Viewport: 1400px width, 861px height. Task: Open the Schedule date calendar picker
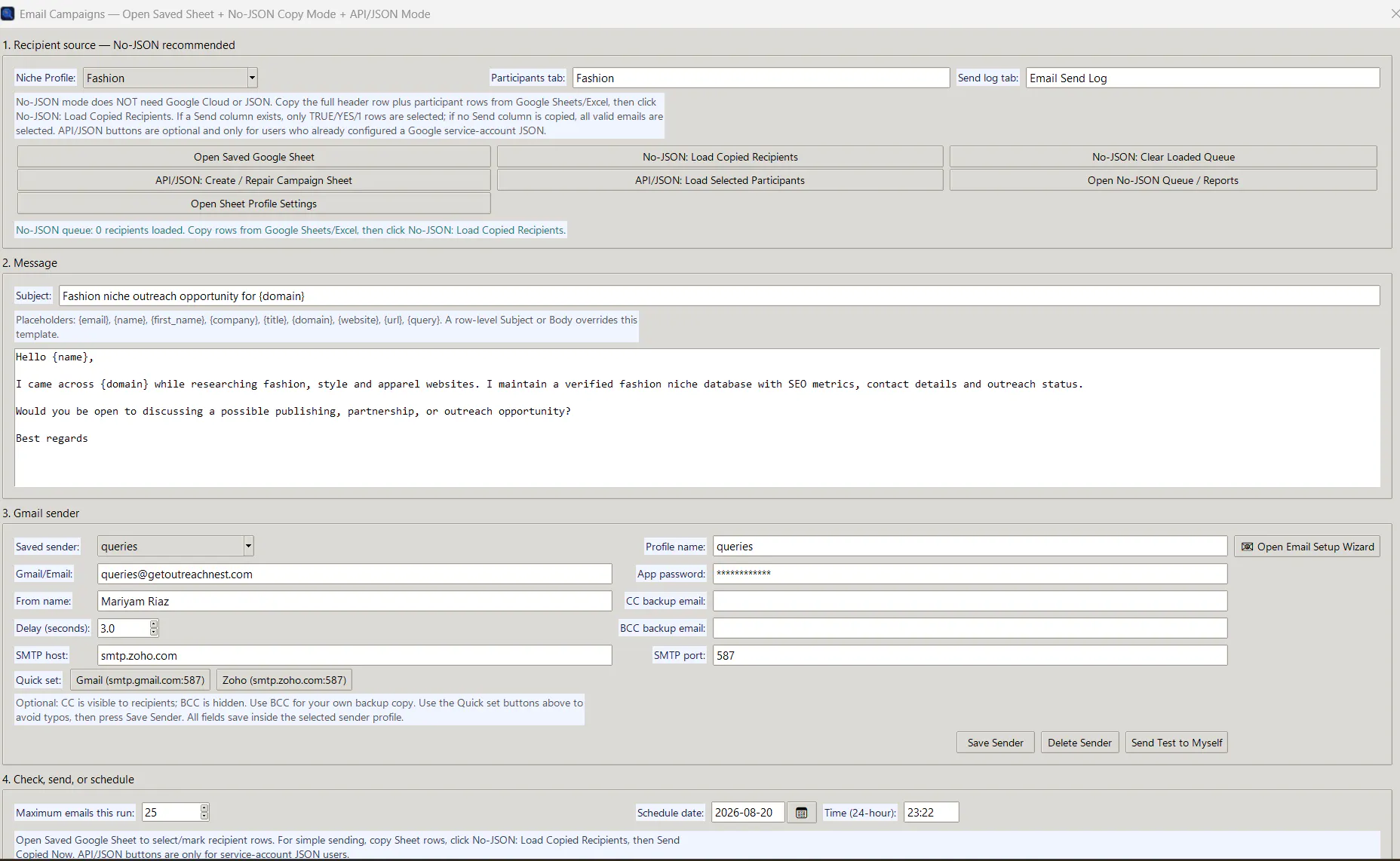pyautogui.click(x=801, y=813)
